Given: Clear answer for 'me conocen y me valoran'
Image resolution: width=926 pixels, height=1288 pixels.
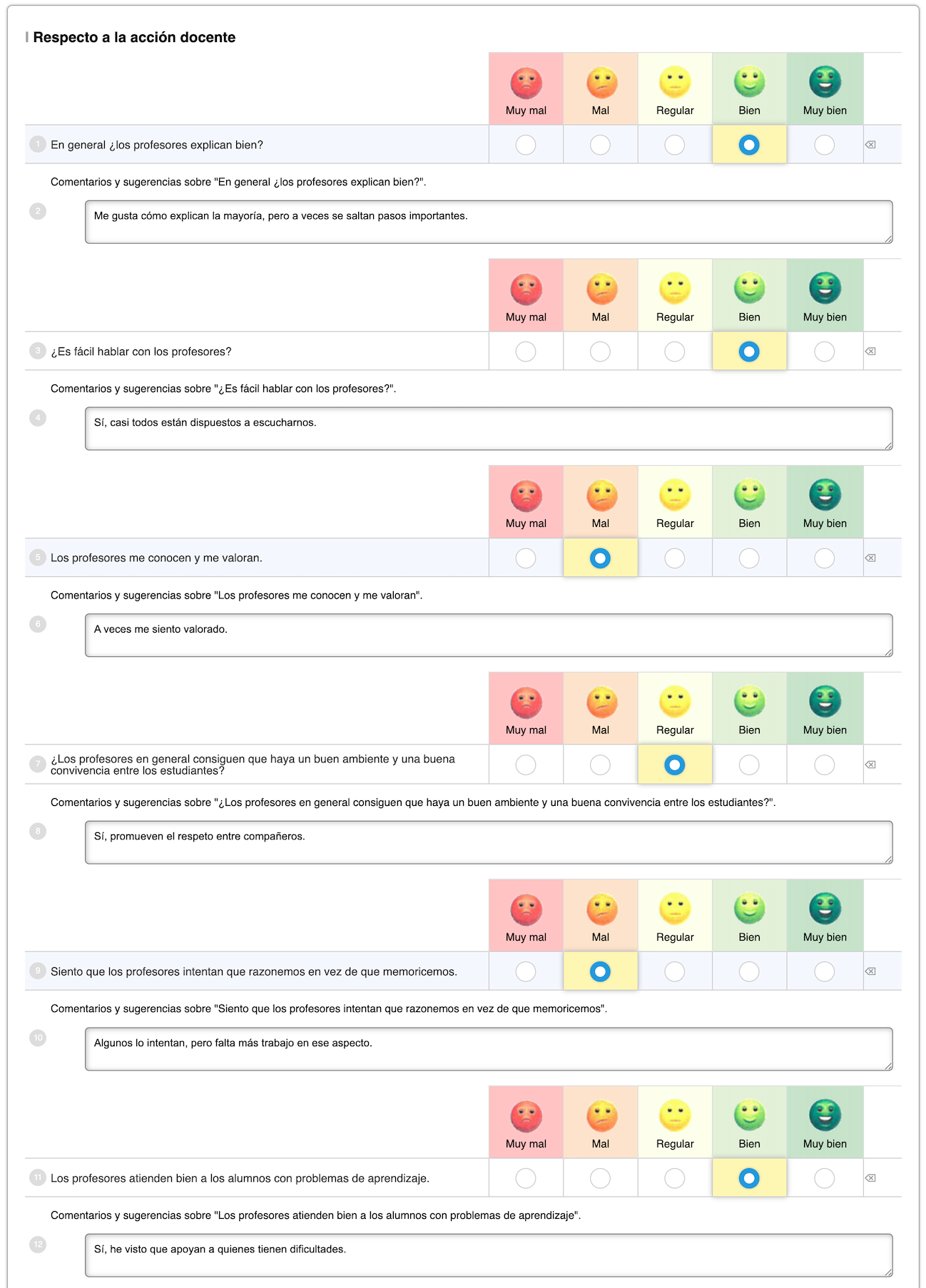Looking at the screenshot, I should (870, 558).
